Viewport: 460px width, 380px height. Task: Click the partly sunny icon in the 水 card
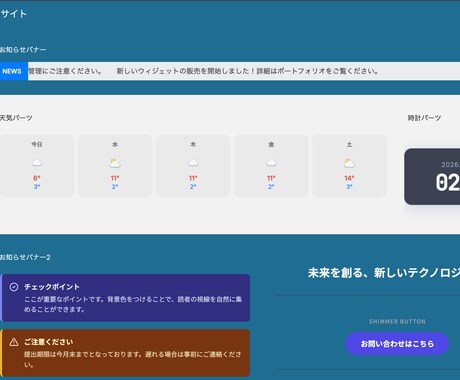tap(115, 163)
